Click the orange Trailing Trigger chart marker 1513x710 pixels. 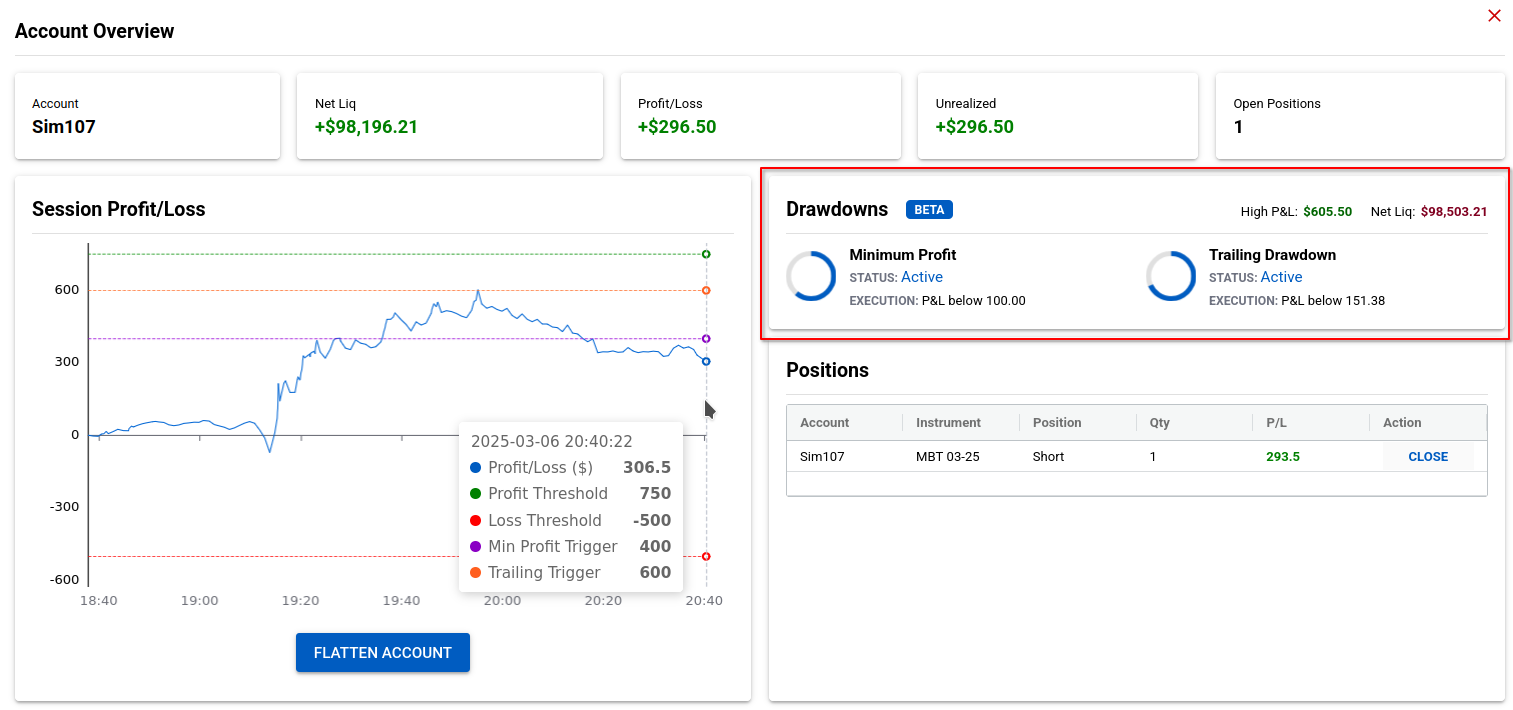click(x=706, y=290)
